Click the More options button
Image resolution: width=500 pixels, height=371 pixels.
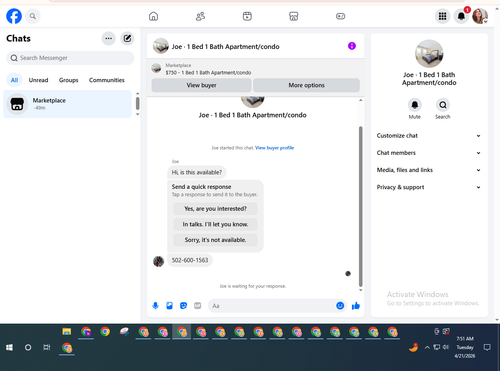[306, 85]
